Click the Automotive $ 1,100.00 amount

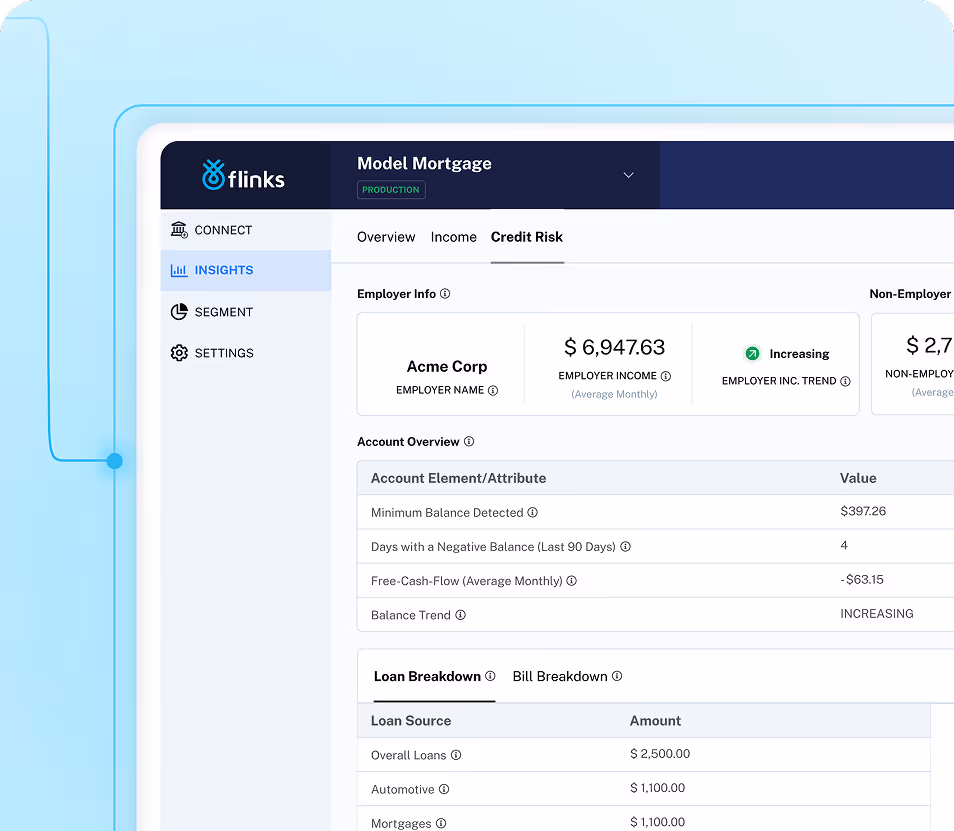click(x=658, y=788)
